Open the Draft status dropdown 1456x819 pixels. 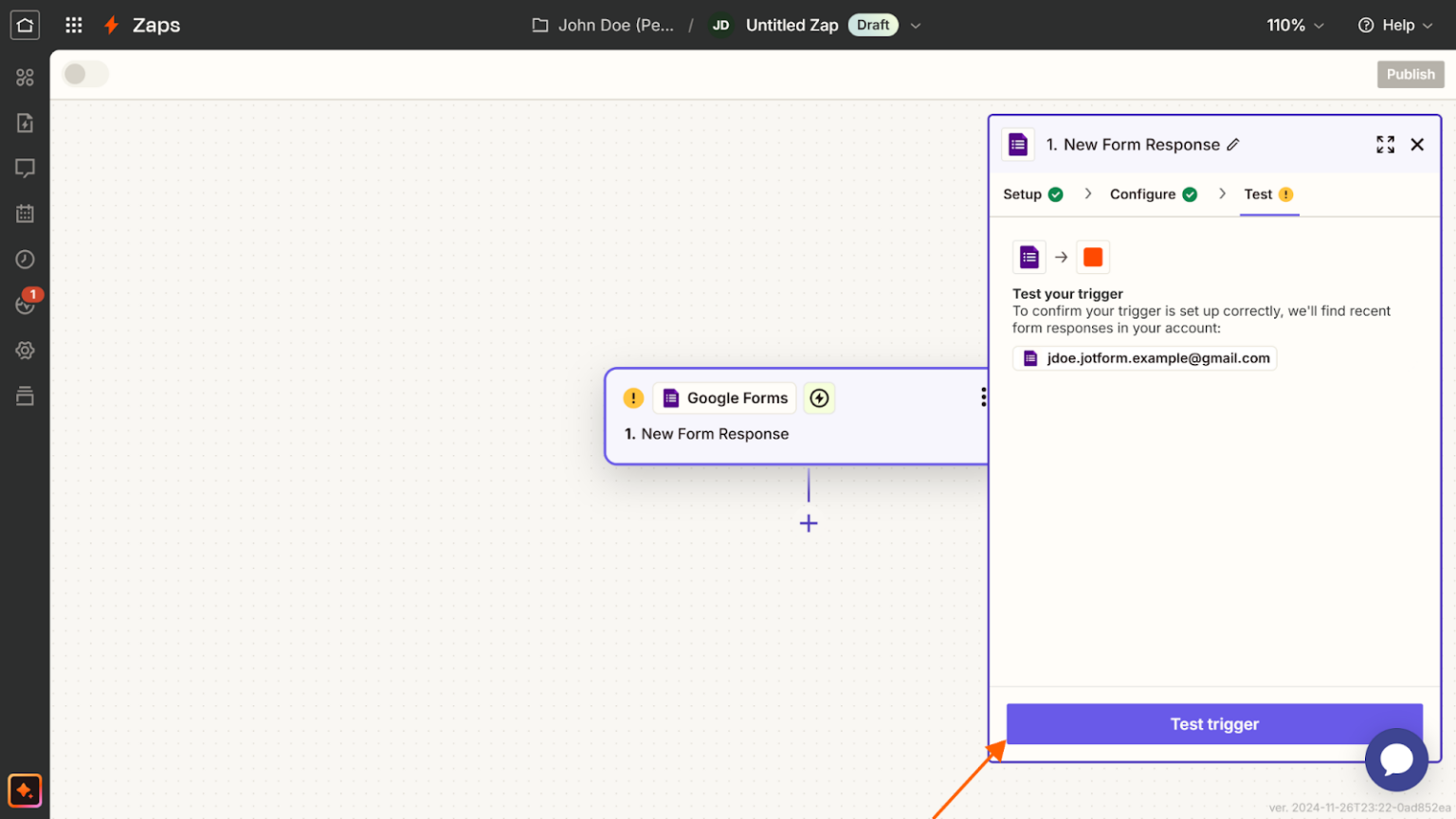tap(915, 25)
